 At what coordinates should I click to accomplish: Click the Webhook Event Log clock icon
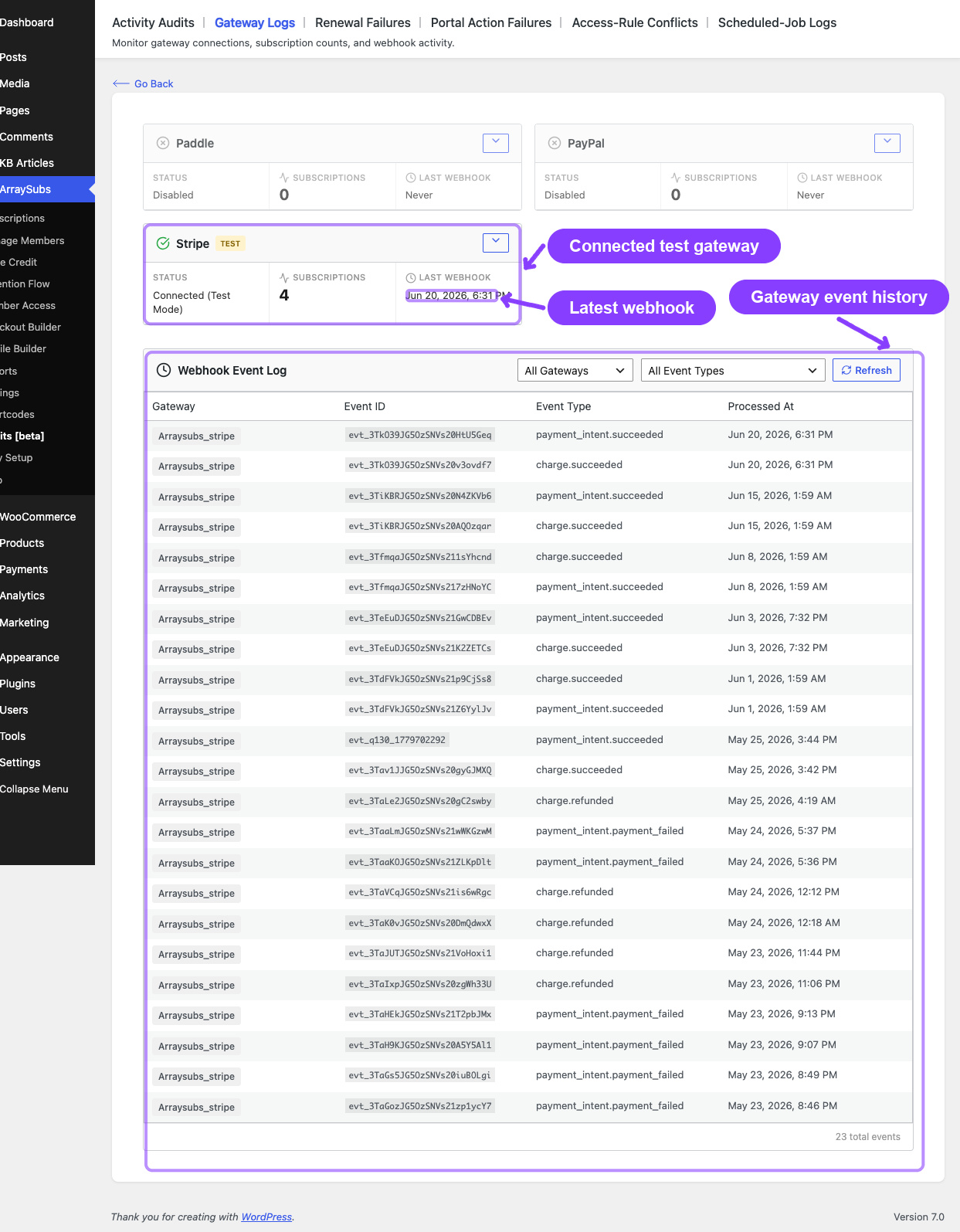click(164, 370)
